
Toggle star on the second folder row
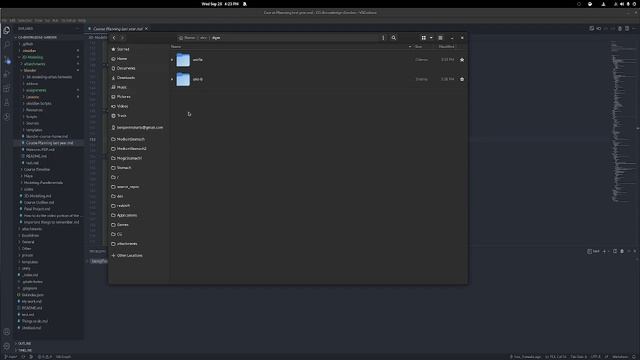(x=462, y=79)
